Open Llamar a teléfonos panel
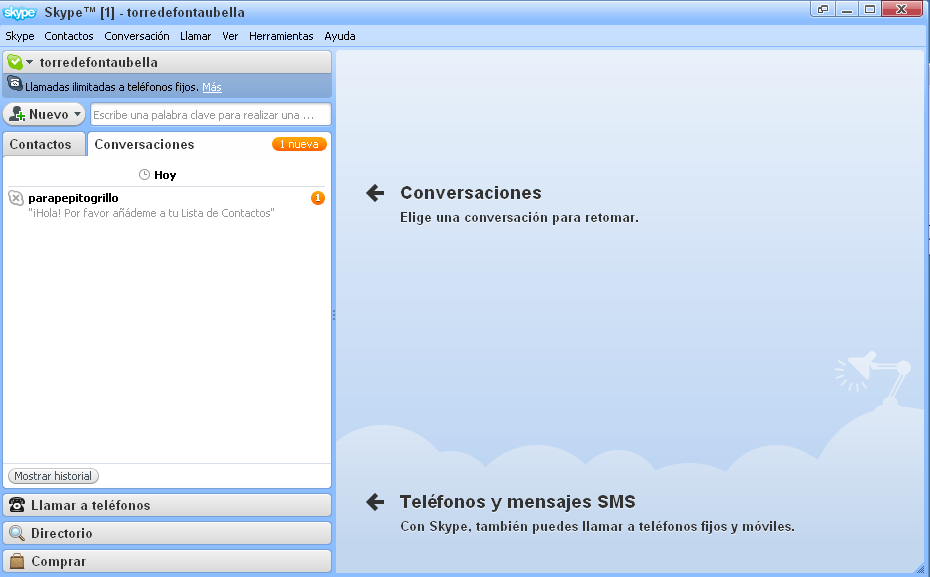 [167, 505]
